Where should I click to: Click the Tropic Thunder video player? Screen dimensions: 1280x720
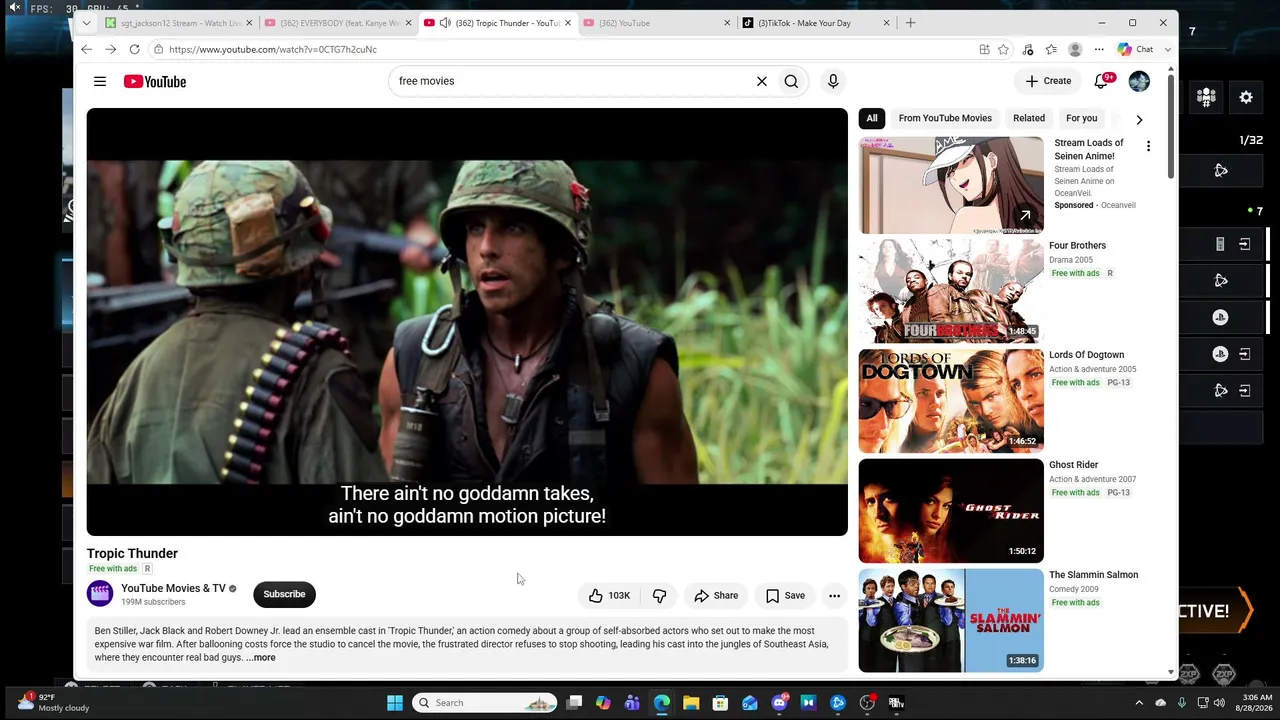click(x=467, y=322)
